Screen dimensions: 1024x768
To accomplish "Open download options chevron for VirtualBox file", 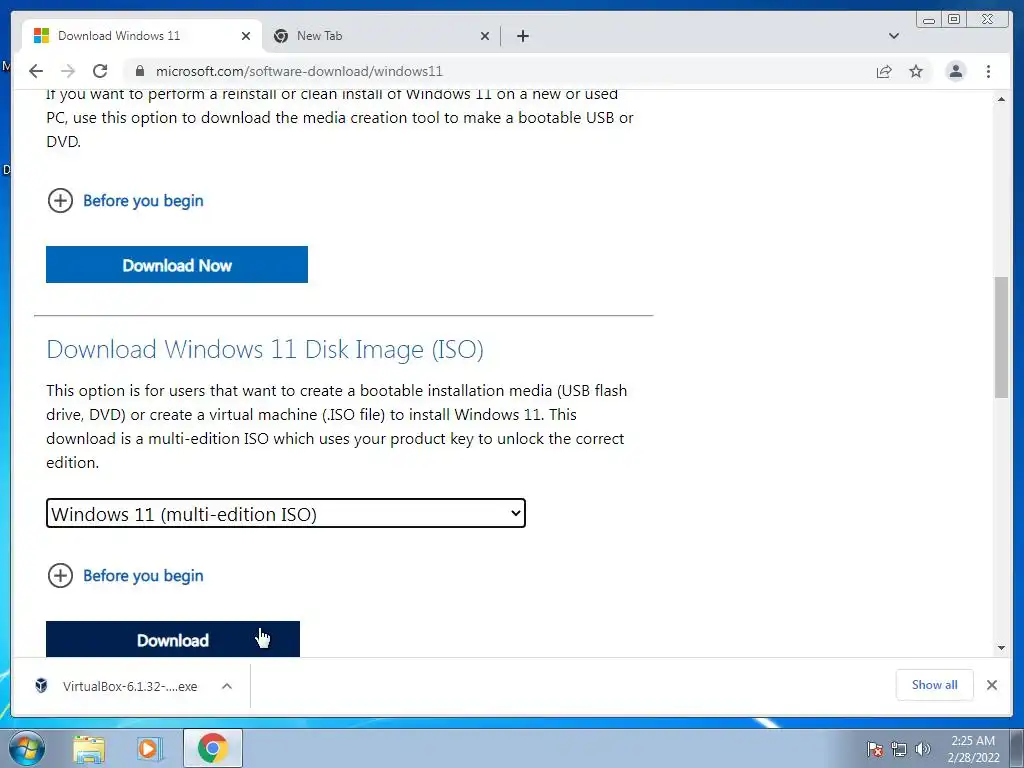I will point(227,686).
